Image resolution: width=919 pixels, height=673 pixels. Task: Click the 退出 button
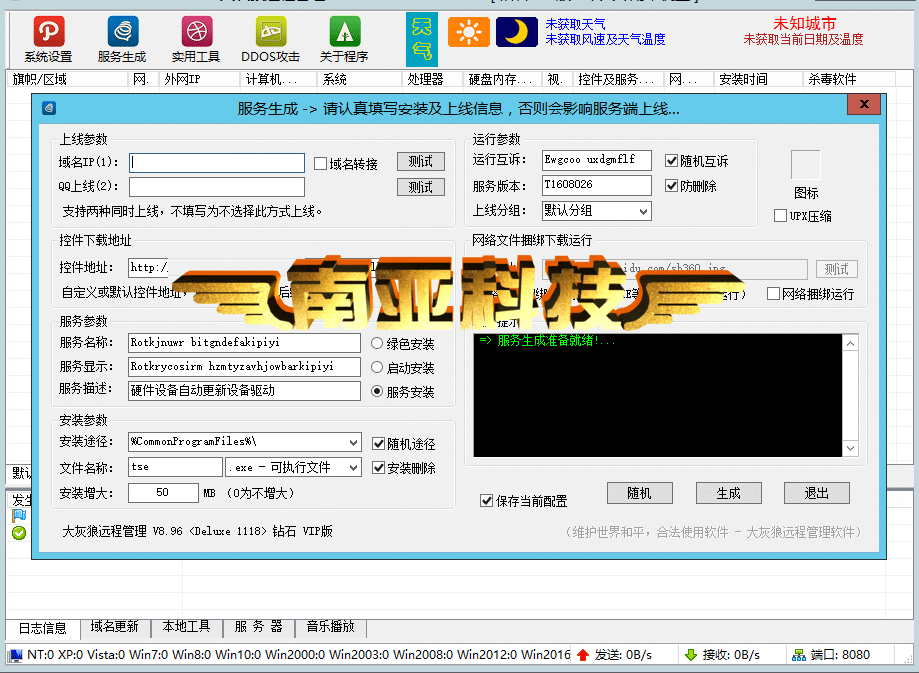(816, 493)
